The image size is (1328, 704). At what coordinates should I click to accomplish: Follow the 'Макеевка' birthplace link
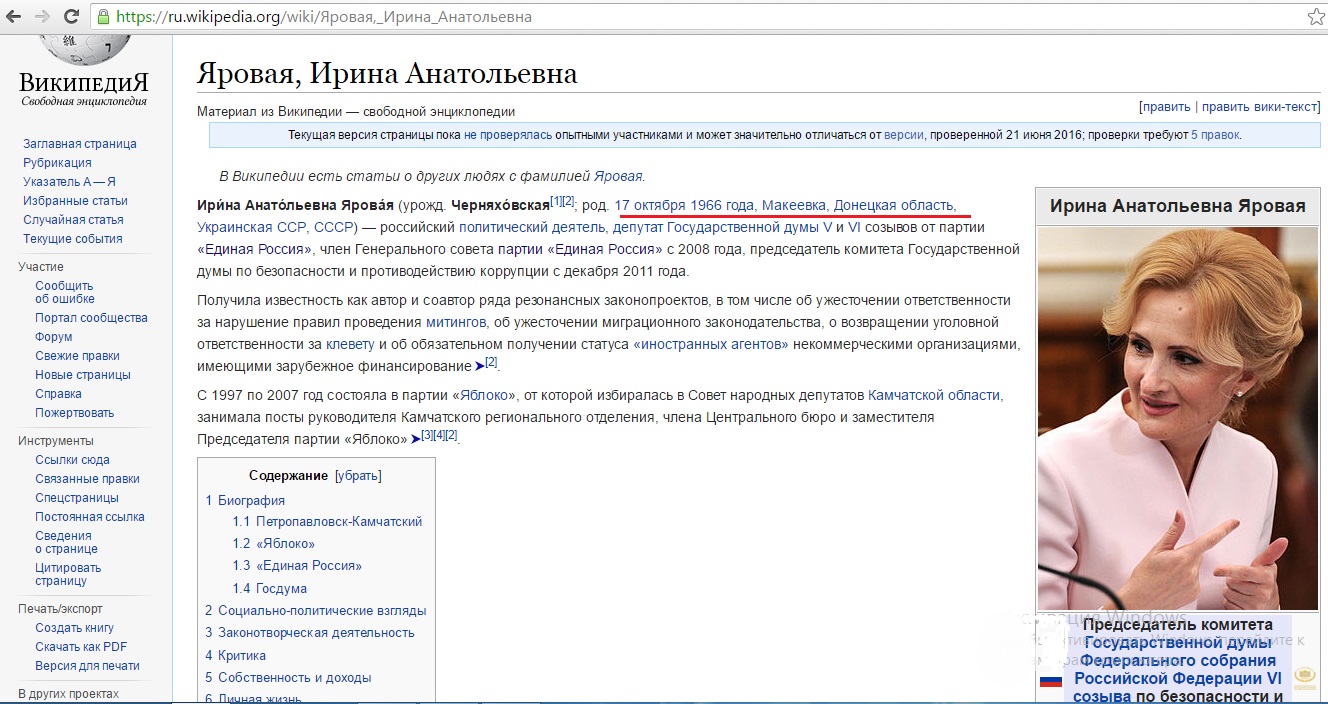point(794,205)
